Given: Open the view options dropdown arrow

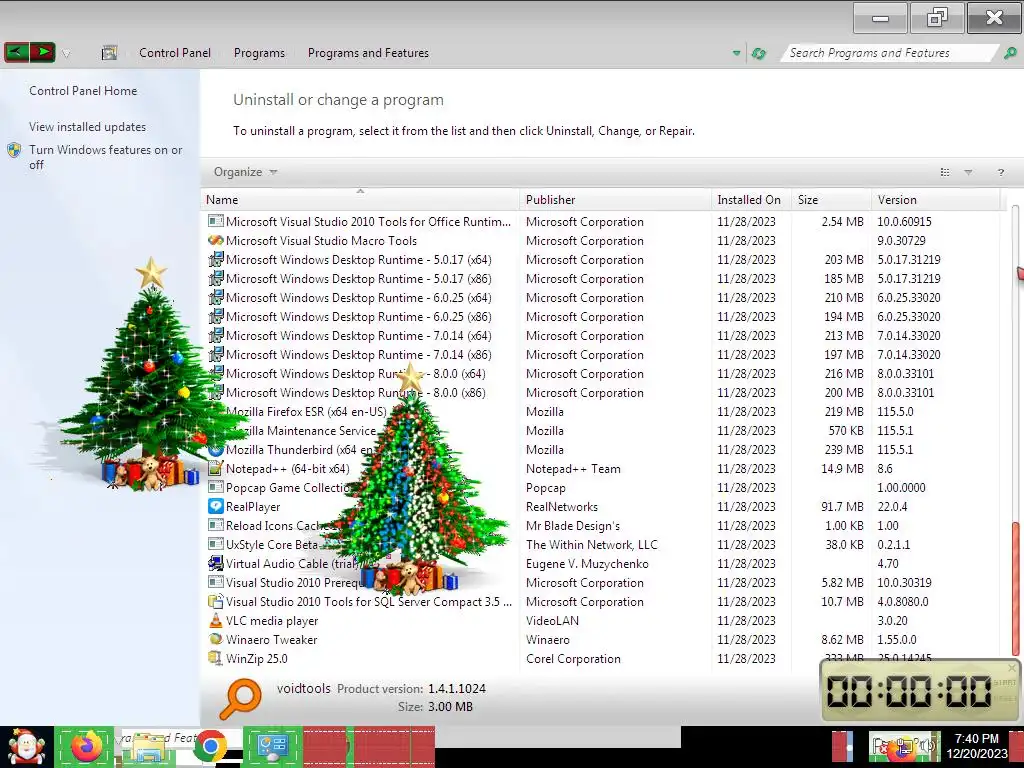Looking at the screenshot, I should [x=968, y=172].
